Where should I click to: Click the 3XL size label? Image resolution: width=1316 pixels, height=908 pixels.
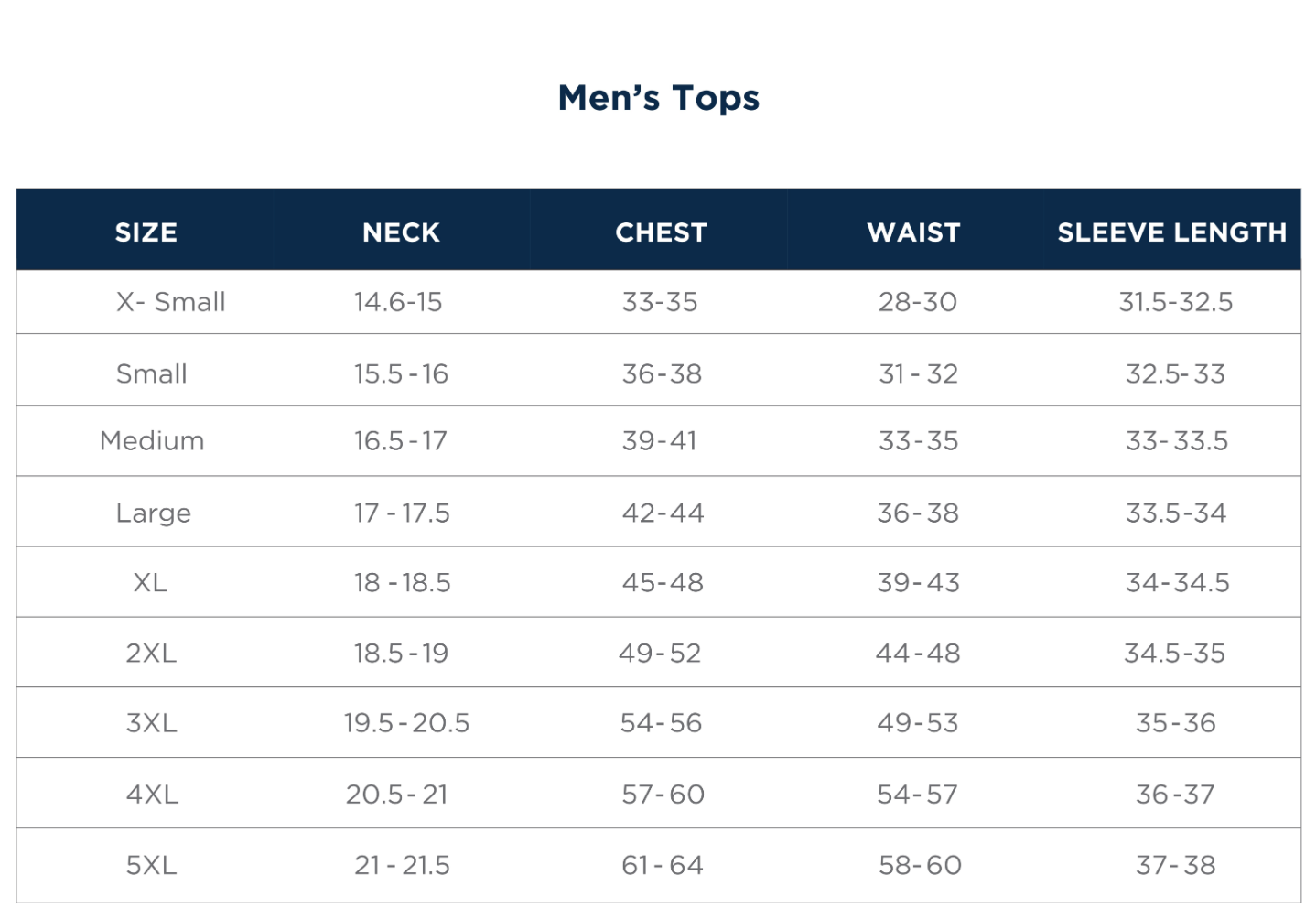coord(151,723)
